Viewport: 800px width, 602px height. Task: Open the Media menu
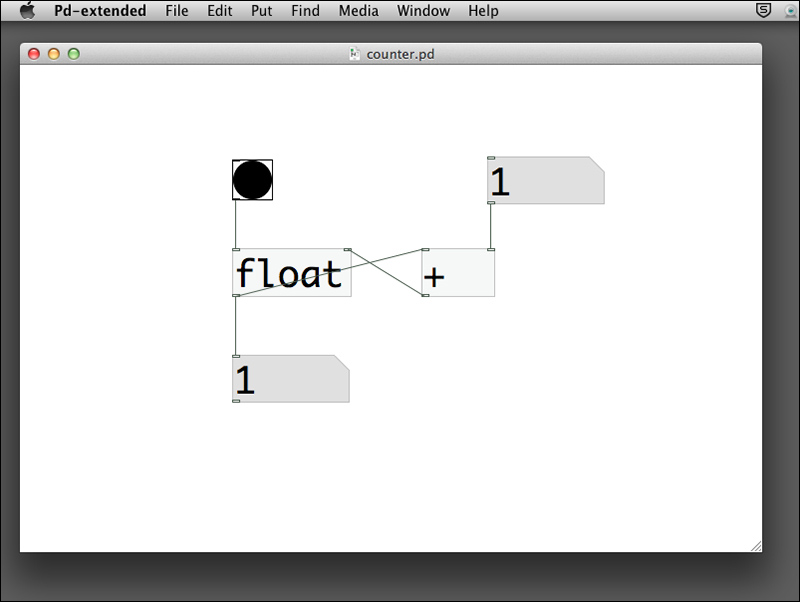(x=359, y=11)
